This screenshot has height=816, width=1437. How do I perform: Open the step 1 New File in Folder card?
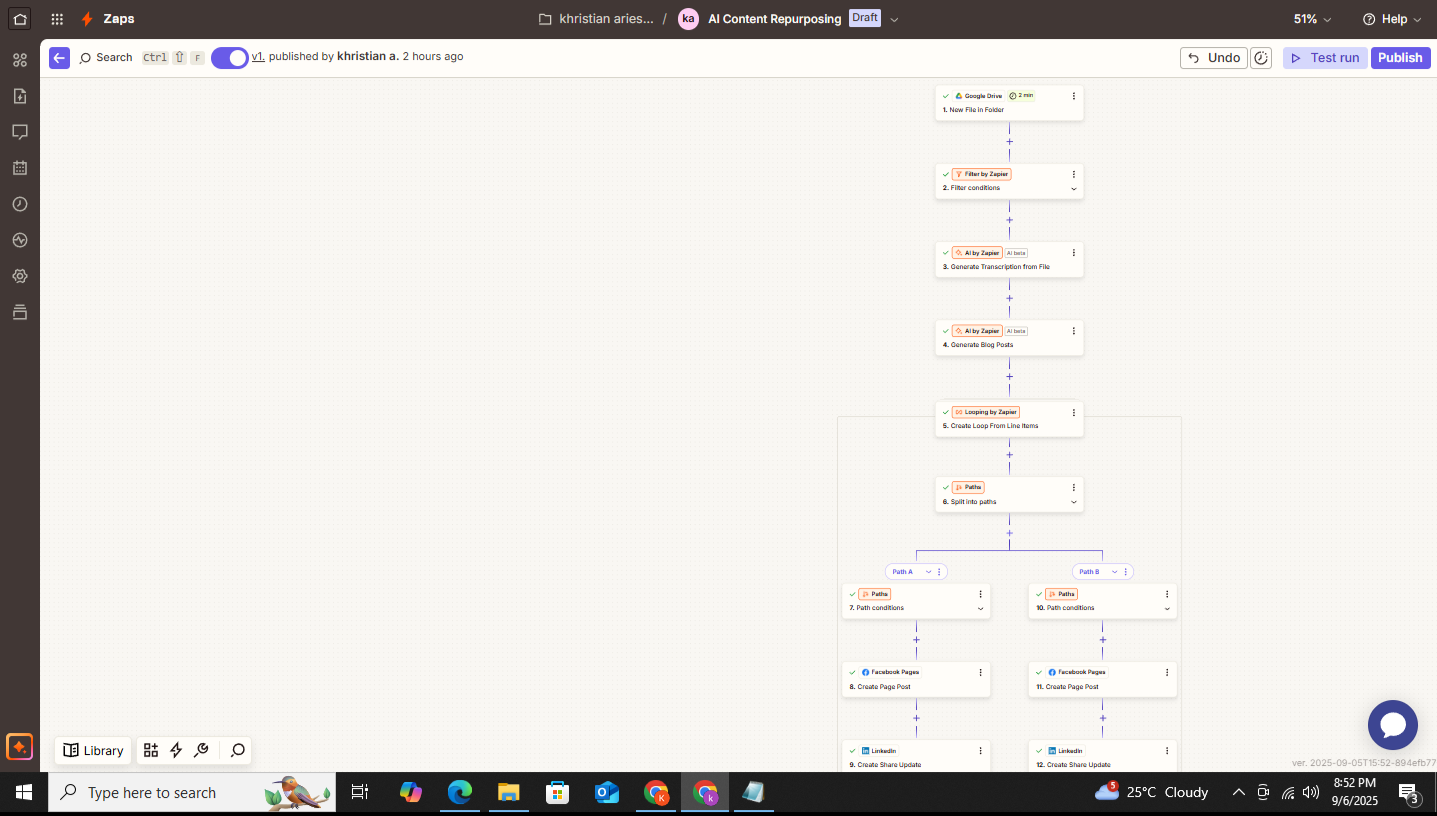(1009, 102)
